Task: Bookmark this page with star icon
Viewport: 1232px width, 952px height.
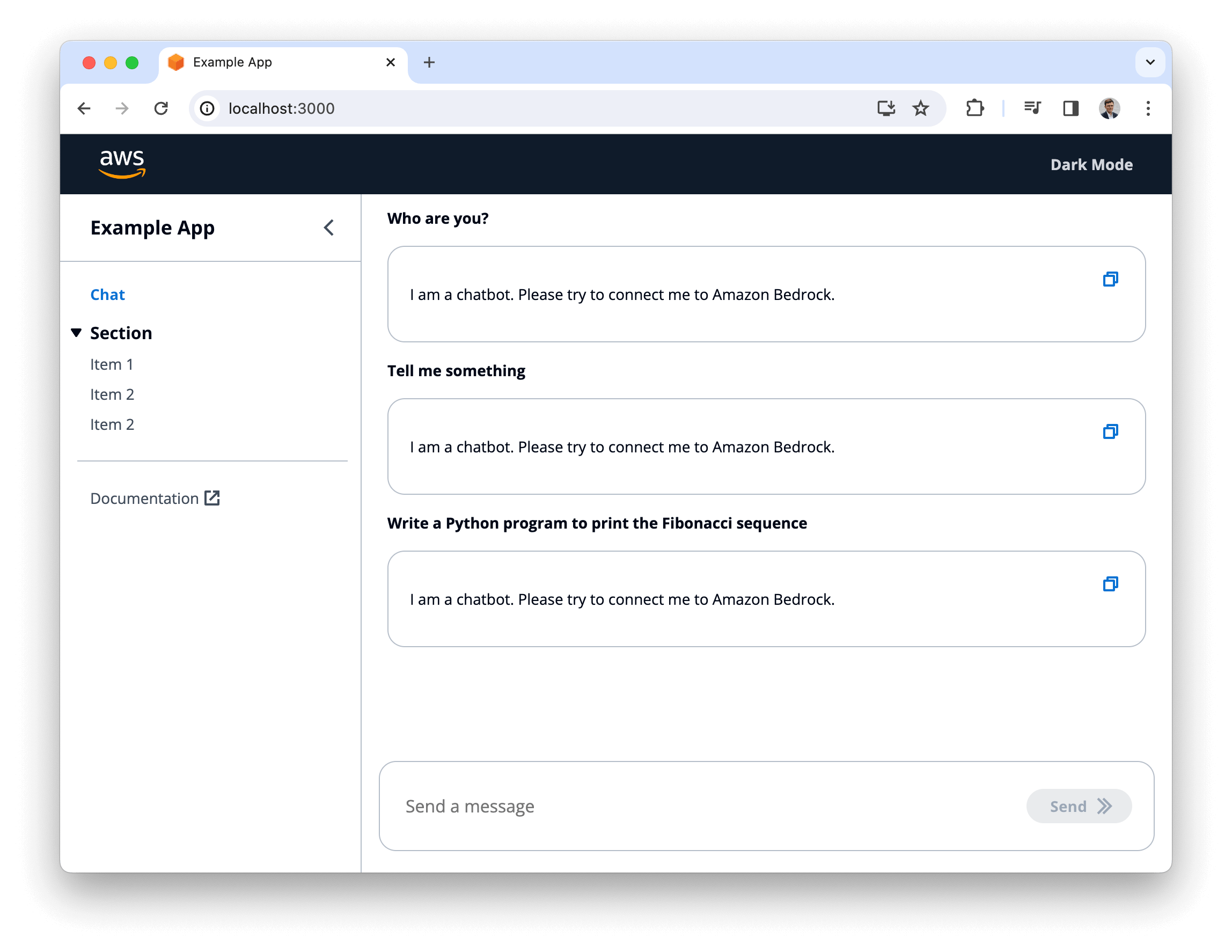Action: pyautogui.click(x=921, y=108)
